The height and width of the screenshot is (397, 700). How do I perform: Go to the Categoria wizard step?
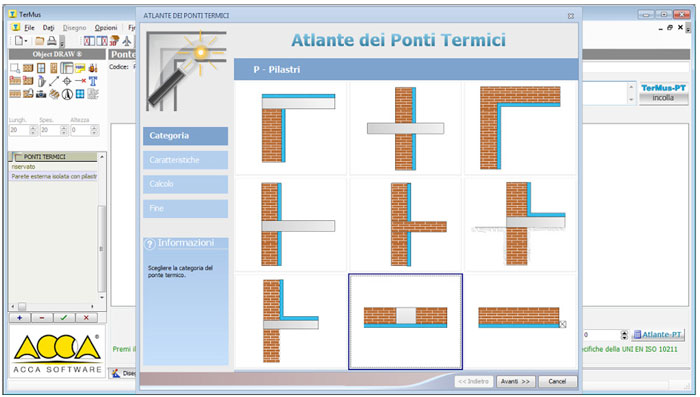pyautogui.click(x=185, y=136)
